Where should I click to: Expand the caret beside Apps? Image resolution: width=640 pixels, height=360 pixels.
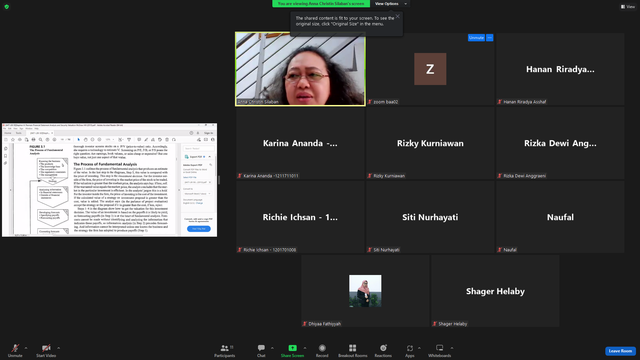coord(419,348)
